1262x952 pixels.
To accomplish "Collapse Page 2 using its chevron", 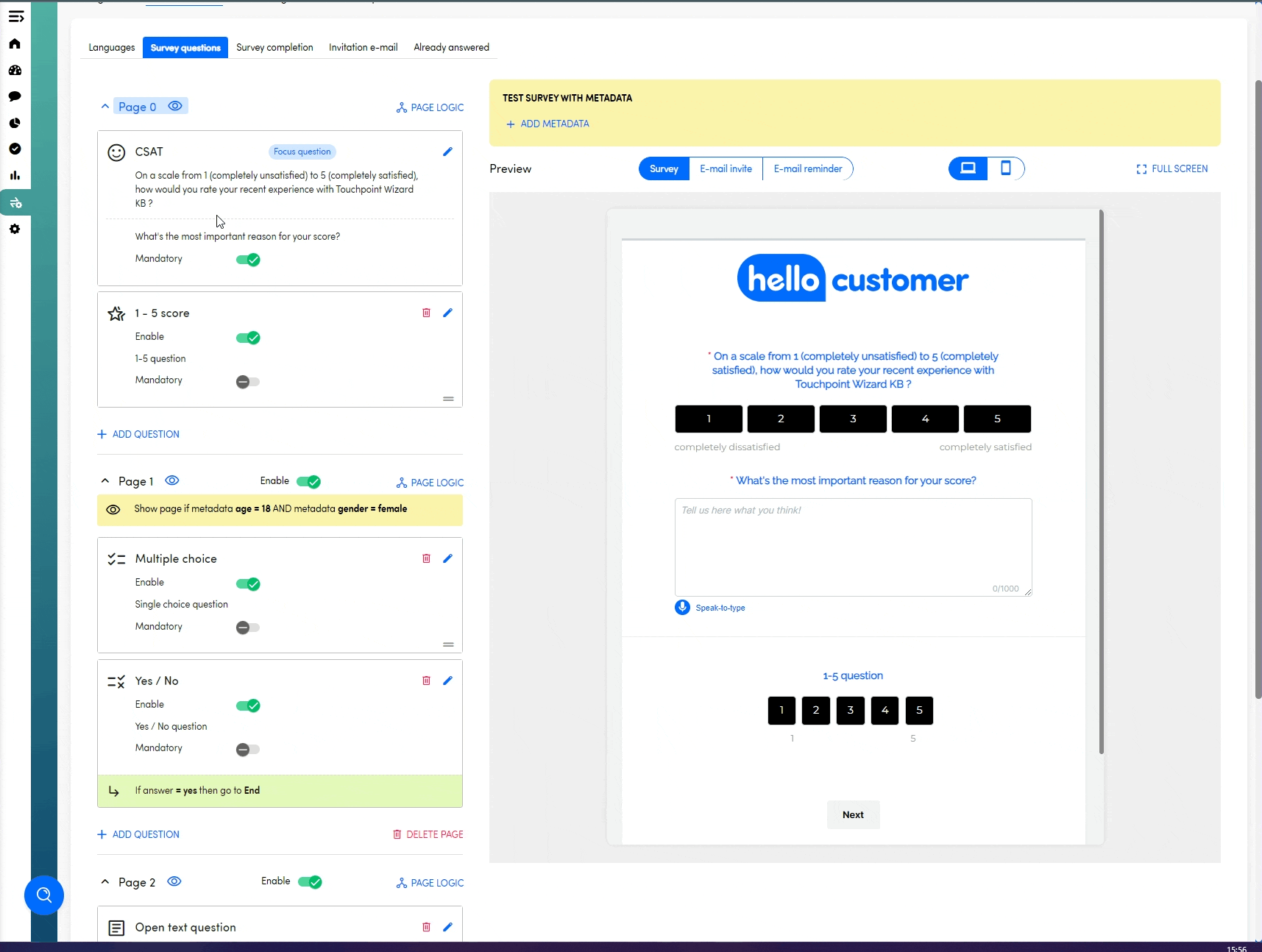I will (105, 882).
